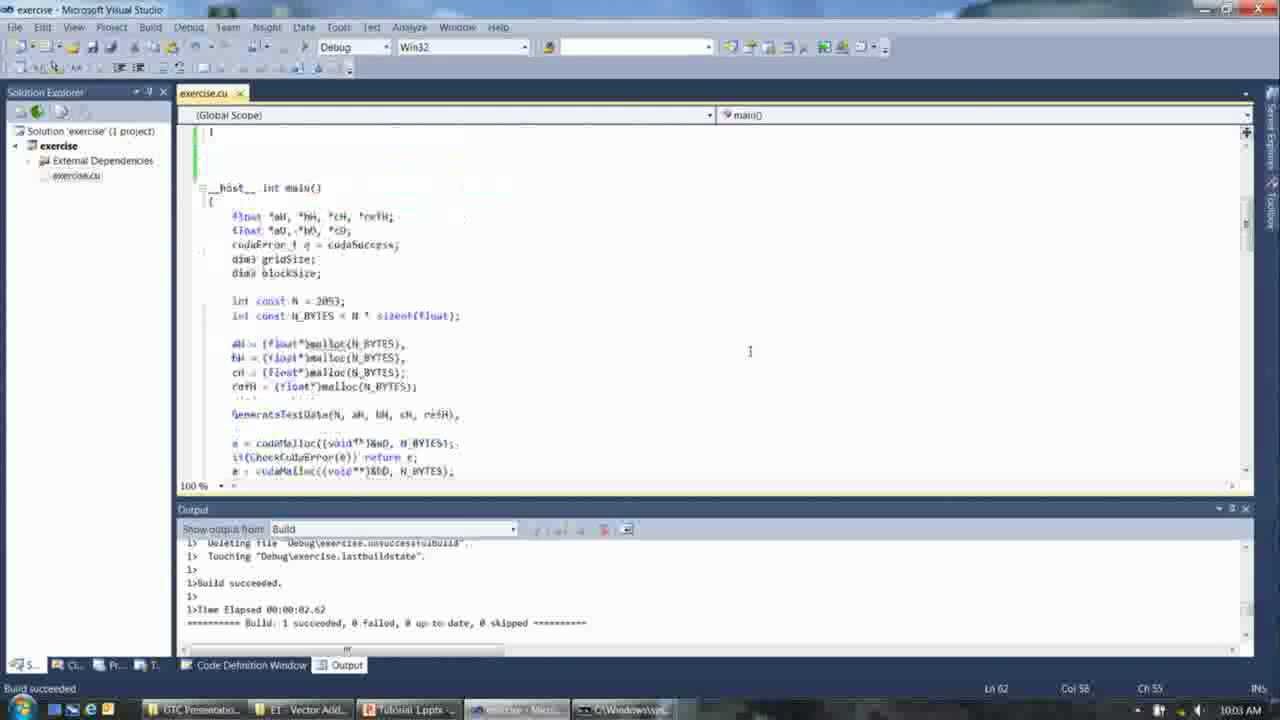Screen dimensions: 1280x720
Task: Close the Output panel
Action: coord(1245,509)
